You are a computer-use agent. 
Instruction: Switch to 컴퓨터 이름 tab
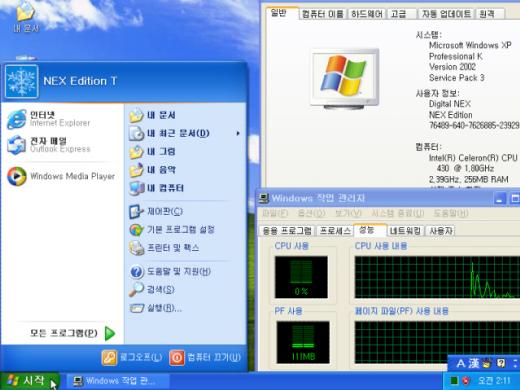pos(322,14)
